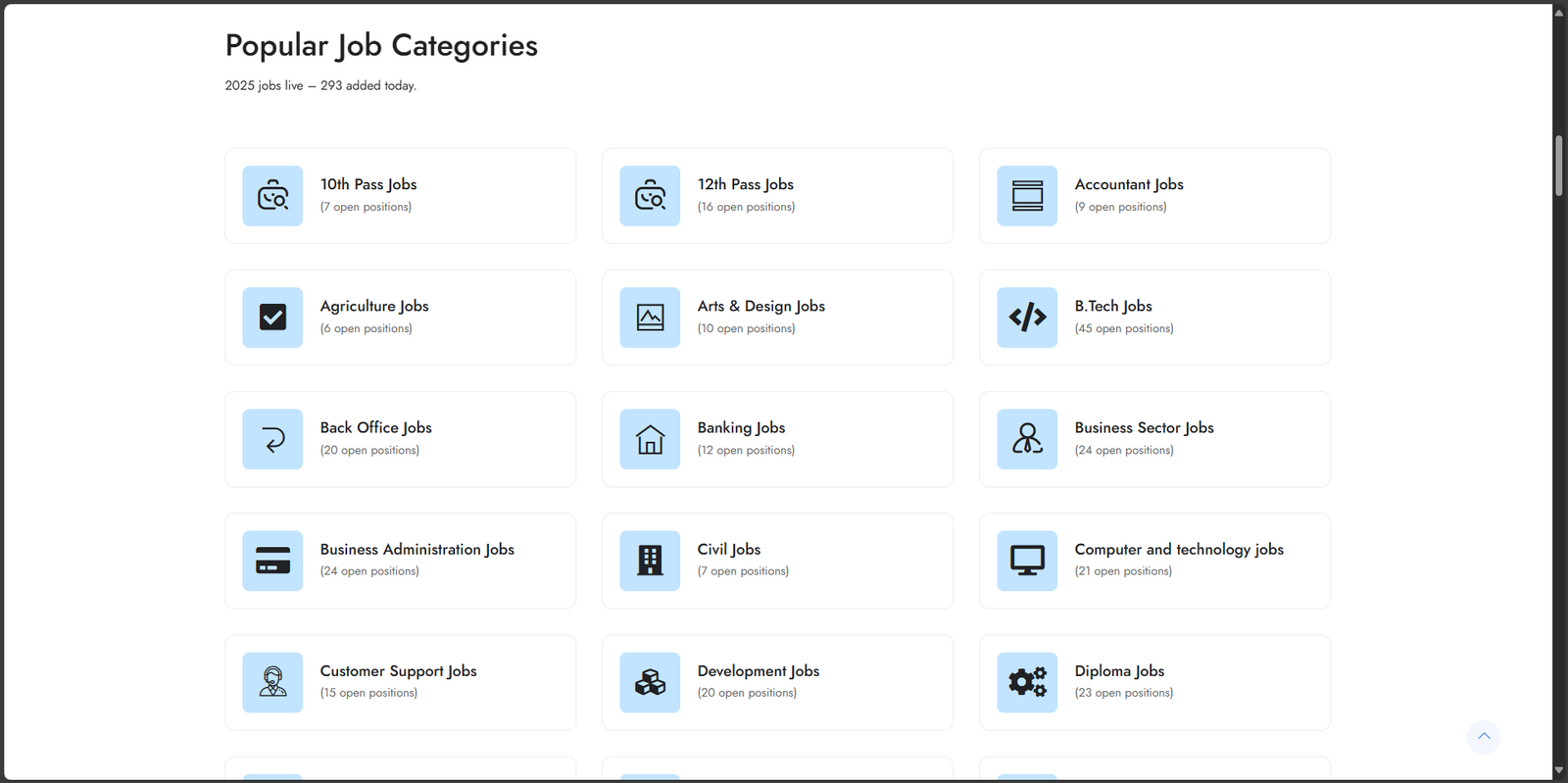Click the 10th Pass Jobs briefcase icon
The image size is (1568, 783).
[x=272, y=196]
